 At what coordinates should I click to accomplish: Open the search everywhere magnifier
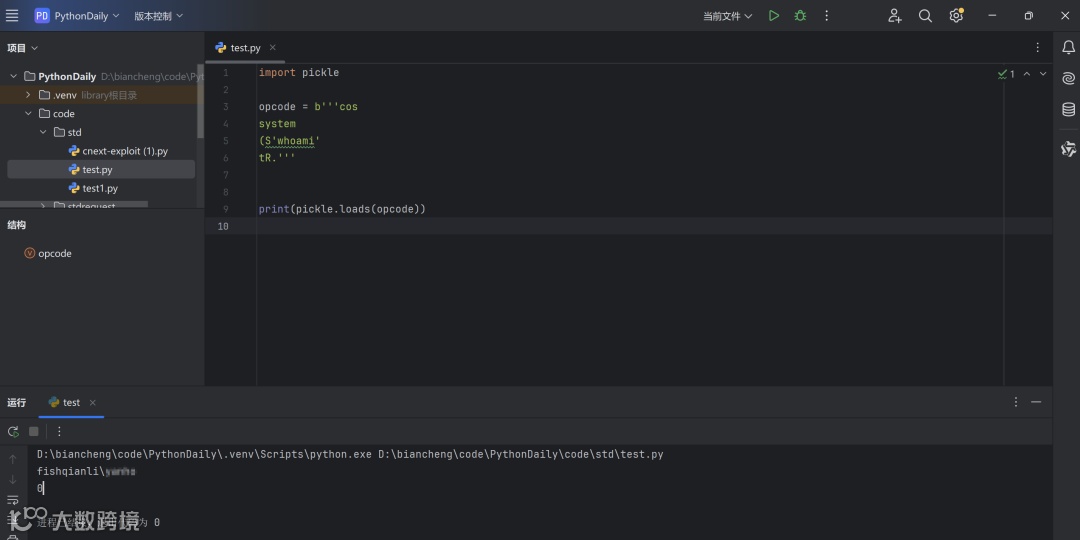[x=925, y=16]
